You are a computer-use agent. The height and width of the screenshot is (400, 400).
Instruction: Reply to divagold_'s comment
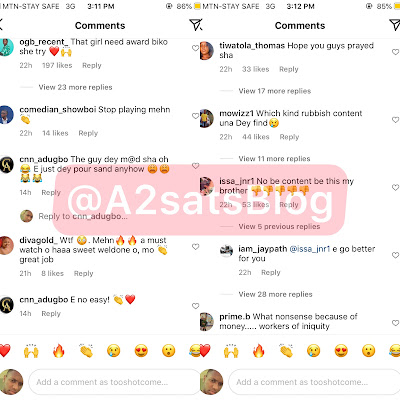83,273
